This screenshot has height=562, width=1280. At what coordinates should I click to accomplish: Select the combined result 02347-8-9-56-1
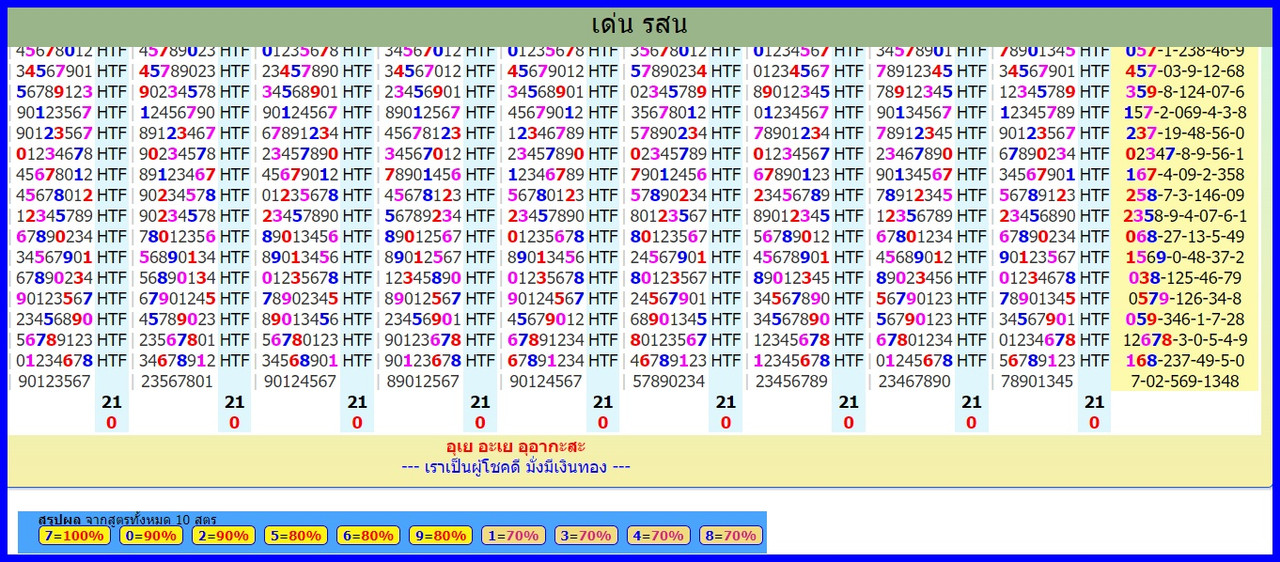(x=1185, y=154)
